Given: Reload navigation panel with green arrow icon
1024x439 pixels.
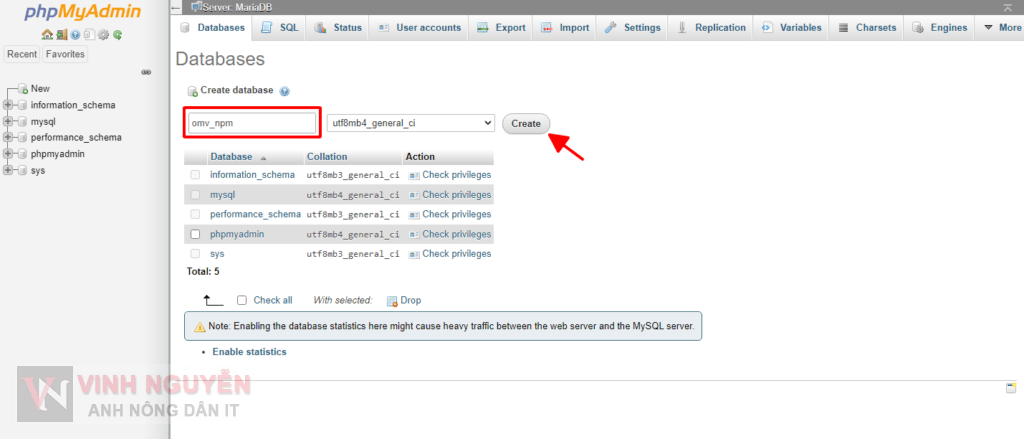Looking at the screenshot, I should coord(118,35).
